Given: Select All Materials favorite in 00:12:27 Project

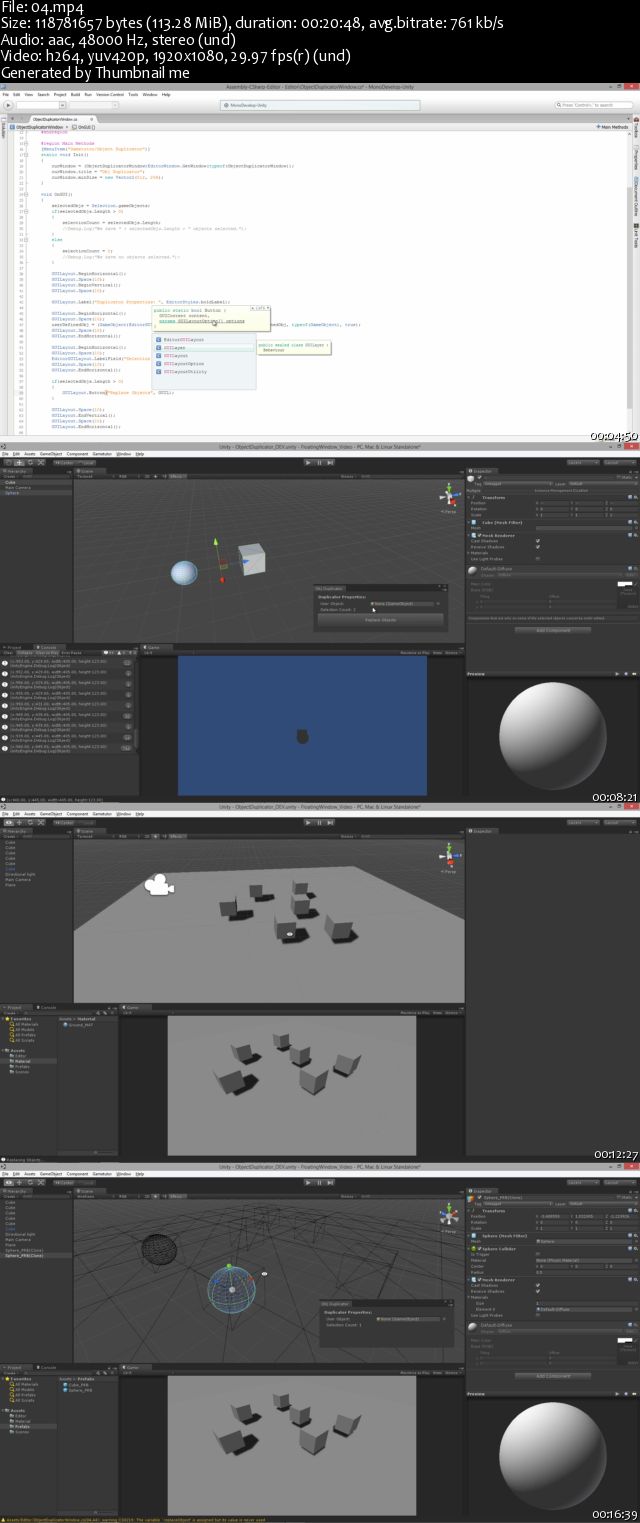Looking at the screenshot, I should [x=26, y=1024].
